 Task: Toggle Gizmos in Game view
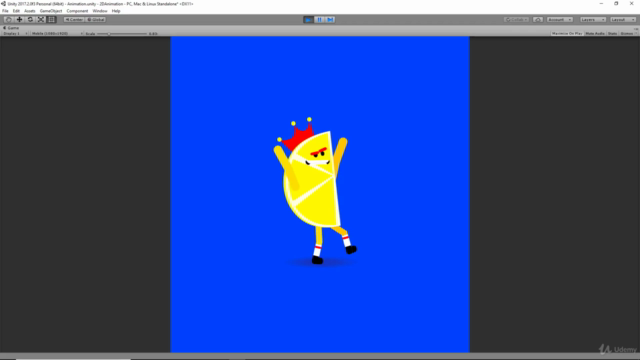tap(626, 33)
